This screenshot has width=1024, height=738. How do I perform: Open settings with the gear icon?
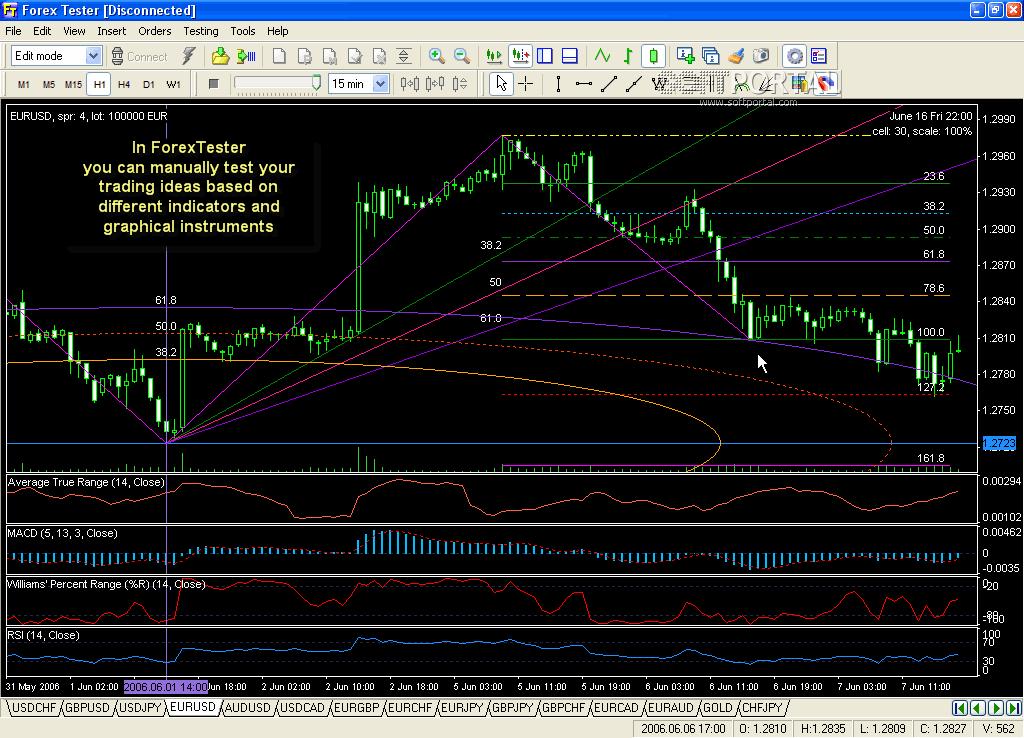(794, 56)
